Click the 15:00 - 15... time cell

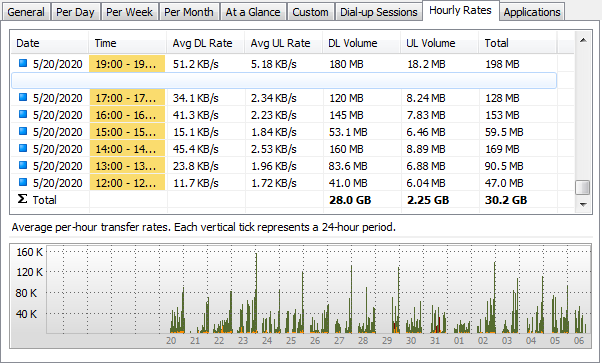(x=127, y=132)
